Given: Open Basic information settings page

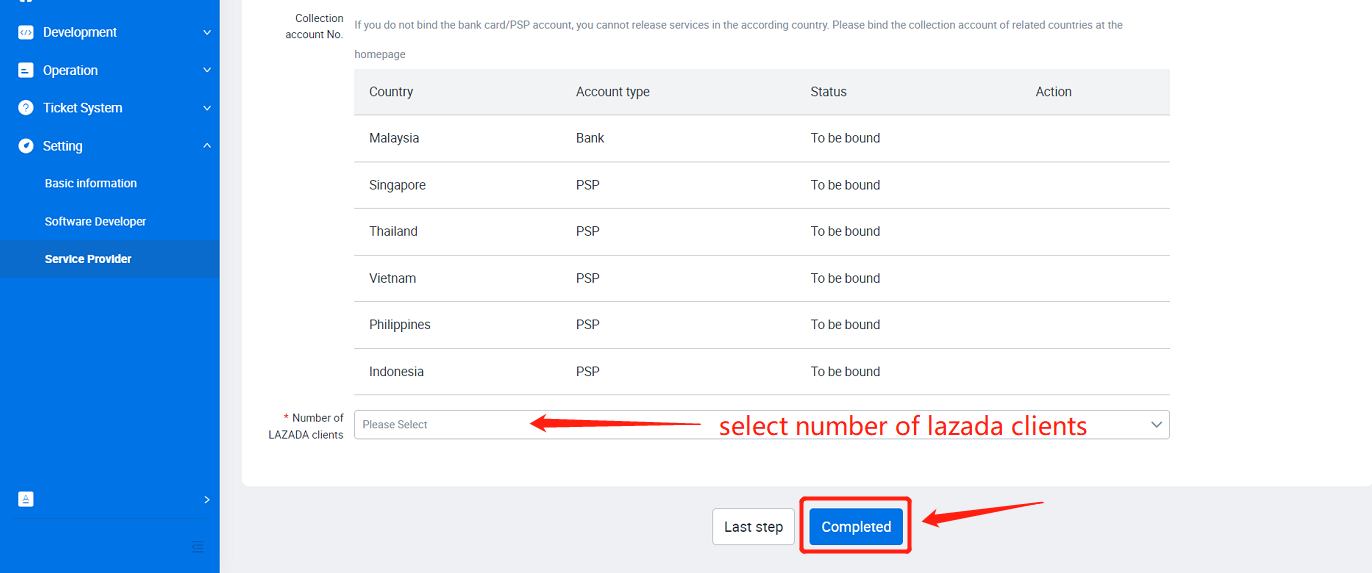Looking at the screenshot, I should point(91,183).
